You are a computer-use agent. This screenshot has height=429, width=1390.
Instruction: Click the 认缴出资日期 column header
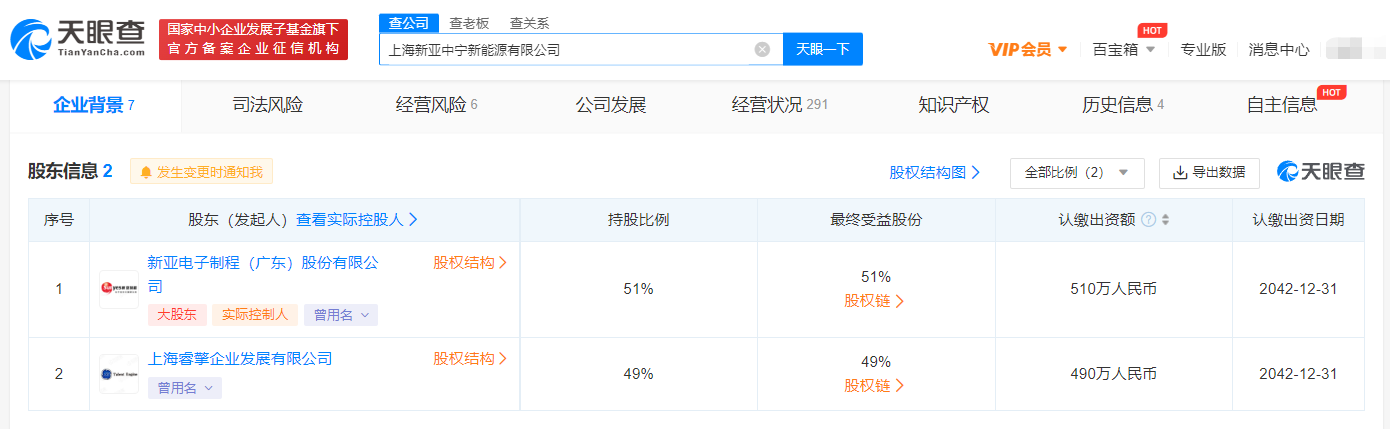[1298, 220]
